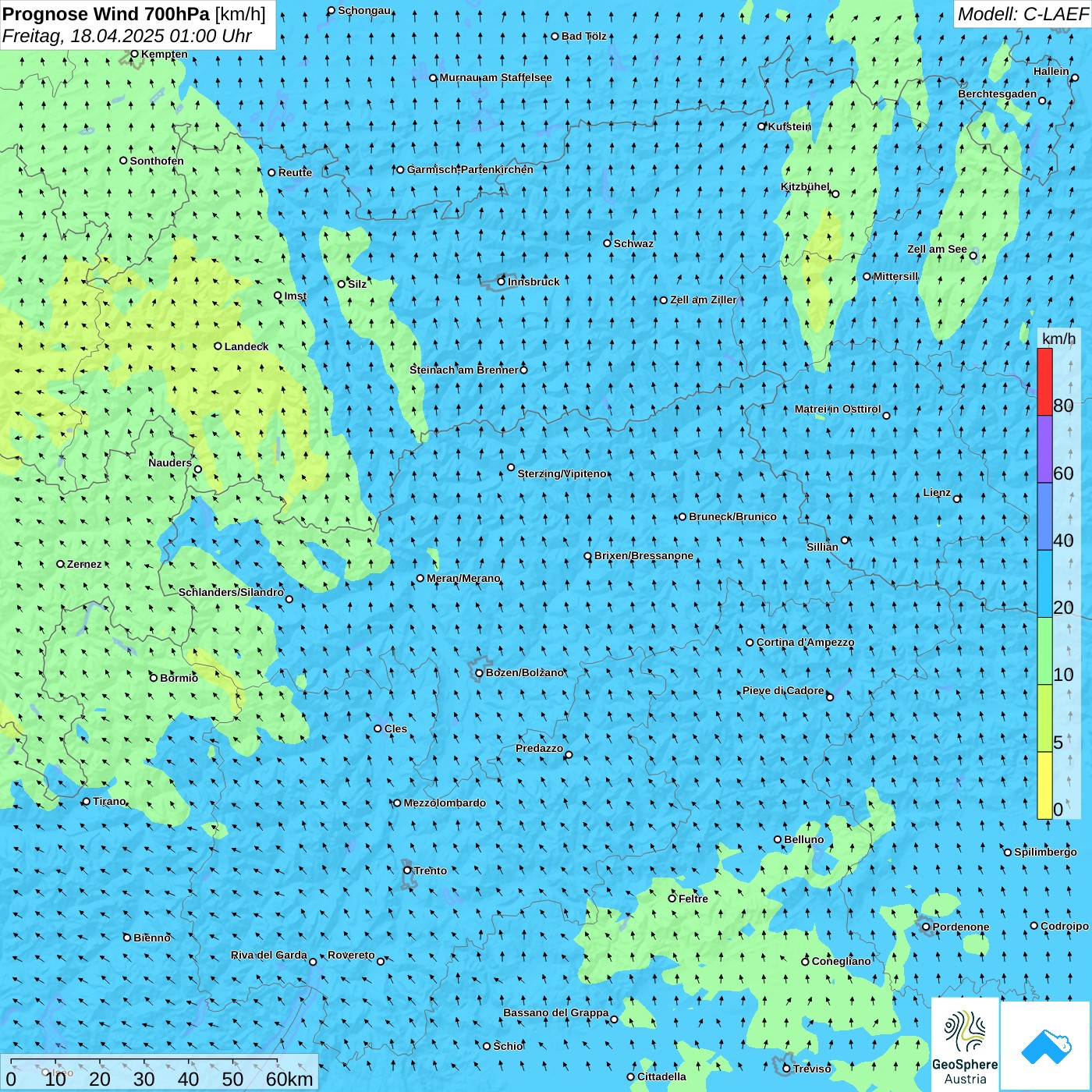Click the GeoSphere Austria logo
This screenshot has height=1092, width=1092.
(x=965, y=1045)
